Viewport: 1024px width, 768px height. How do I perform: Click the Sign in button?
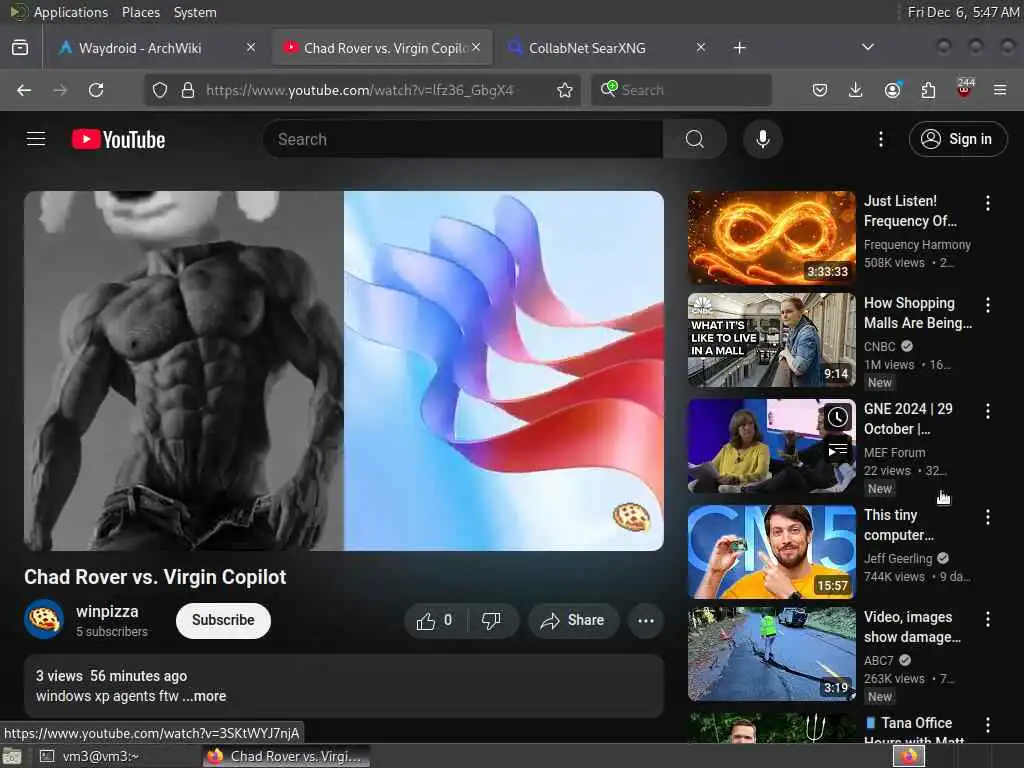pos(958,139)
